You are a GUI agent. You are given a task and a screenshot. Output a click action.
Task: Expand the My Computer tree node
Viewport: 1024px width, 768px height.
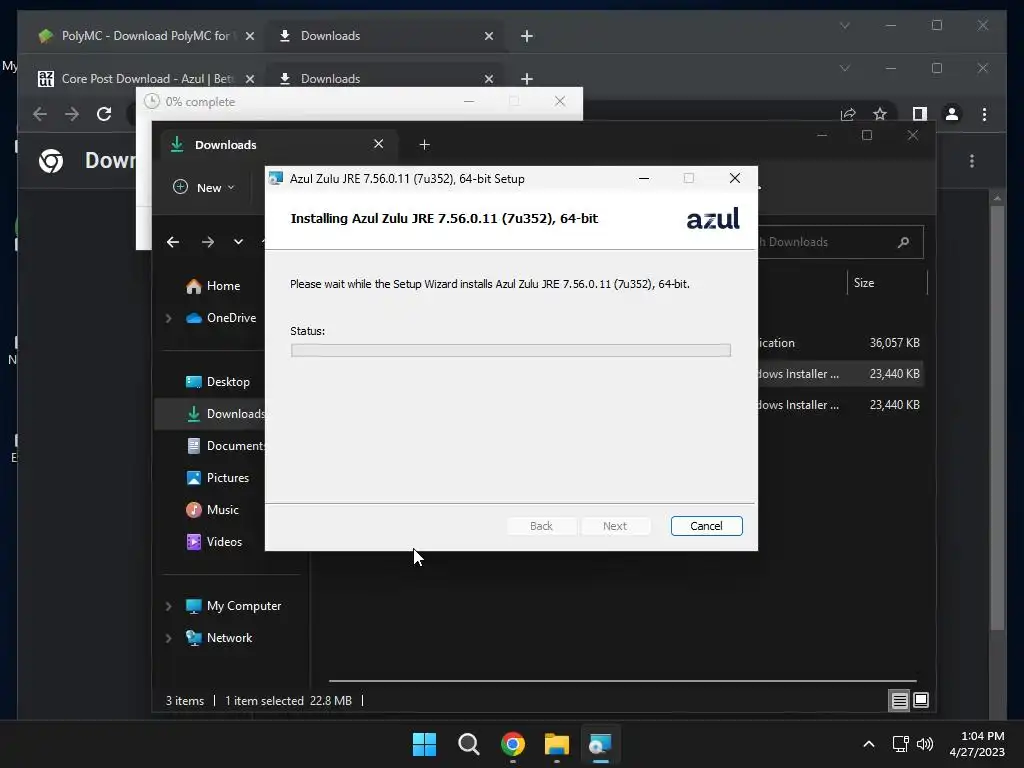point(168,606)
